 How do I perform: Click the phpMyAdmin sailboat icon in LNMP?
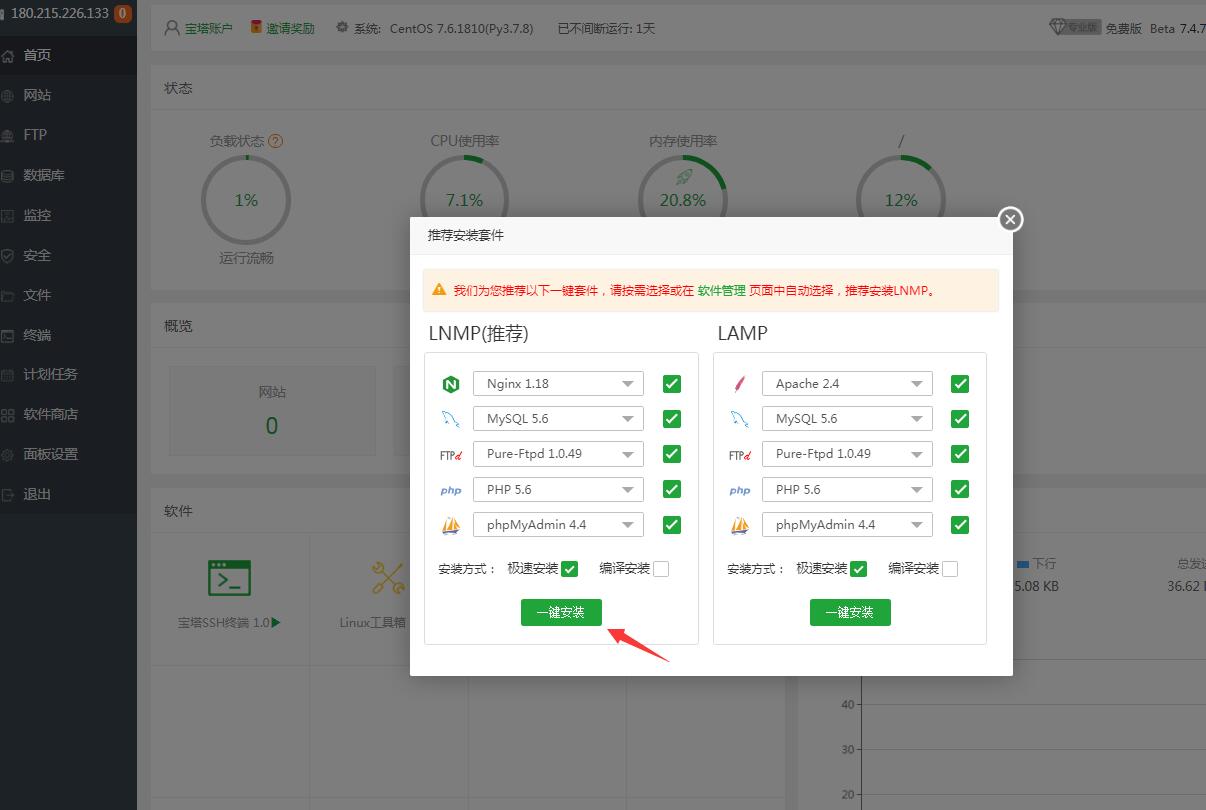pyautogui.click(x=450, y=525)
